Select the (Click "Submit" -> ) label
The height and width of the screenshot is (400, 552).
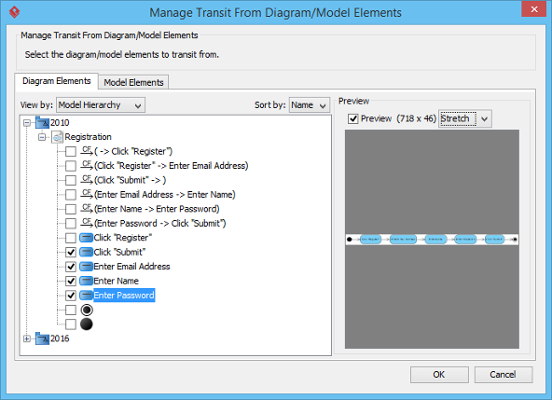(130, 180)
